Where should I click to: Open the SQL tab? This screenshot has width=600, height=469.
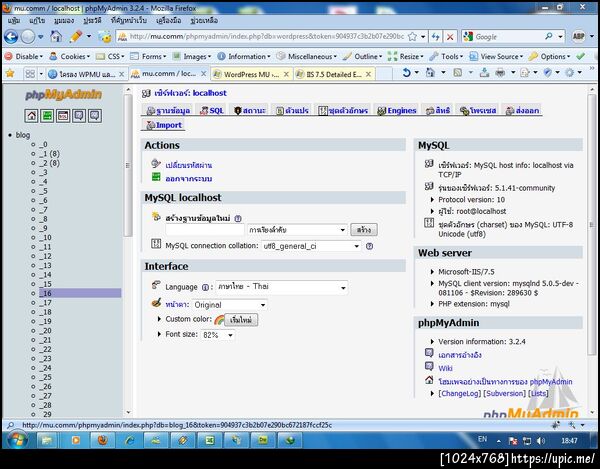click(212, 111)
